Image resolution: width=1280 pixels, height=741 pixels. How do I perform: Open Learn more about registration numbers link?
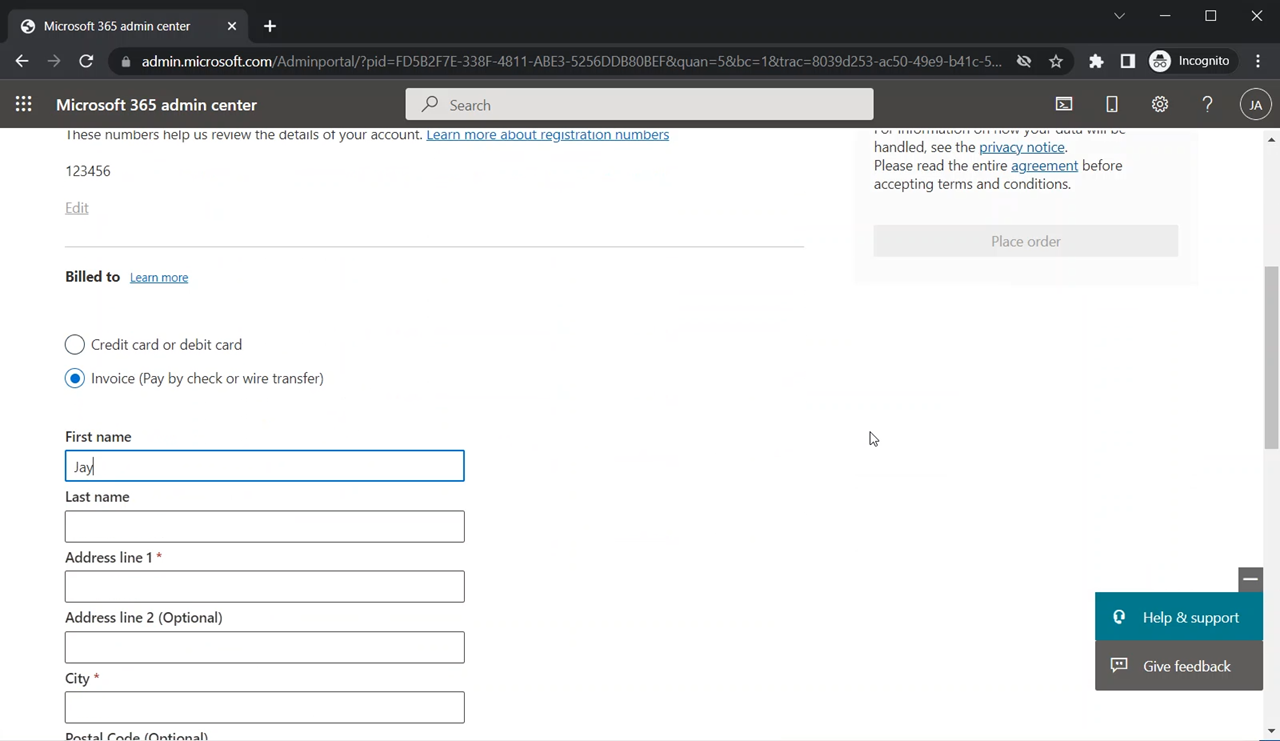[x=547, y=135]
